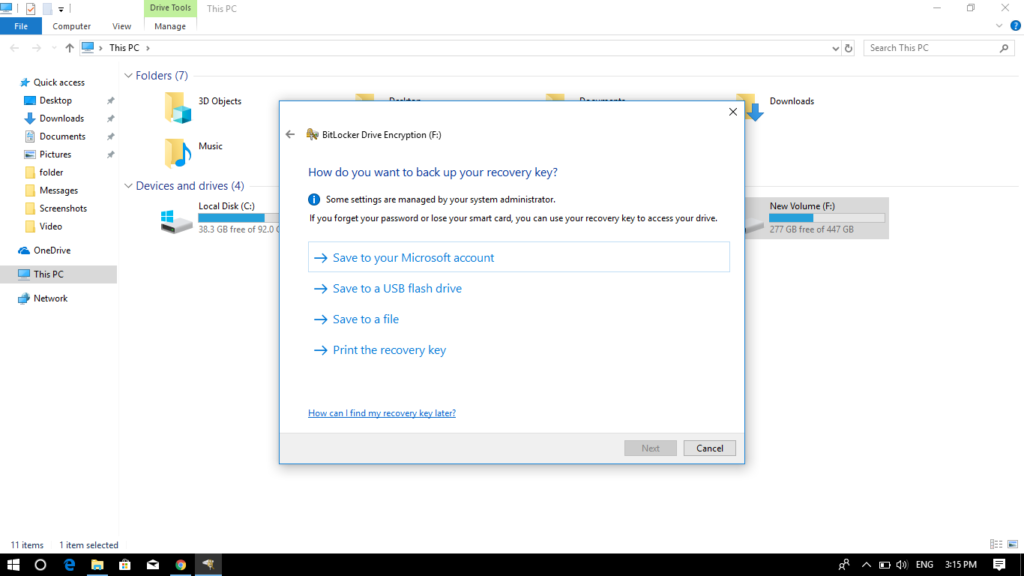Viewport: 1024px width, 576px height.
Task: Open recent locations dropdown arrow
Action: (54, 48)
